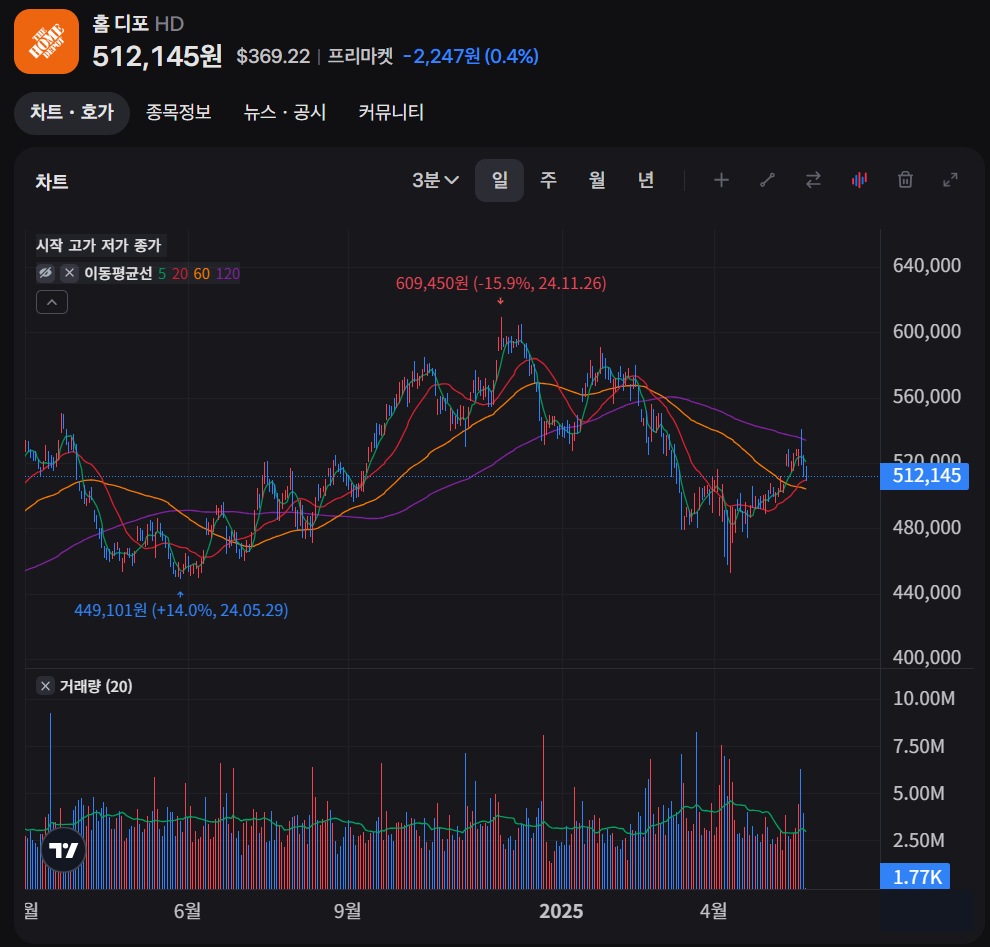990x947 pixels.
Task: Click the 1.77K volume axis label
Action: pos(915,877)
